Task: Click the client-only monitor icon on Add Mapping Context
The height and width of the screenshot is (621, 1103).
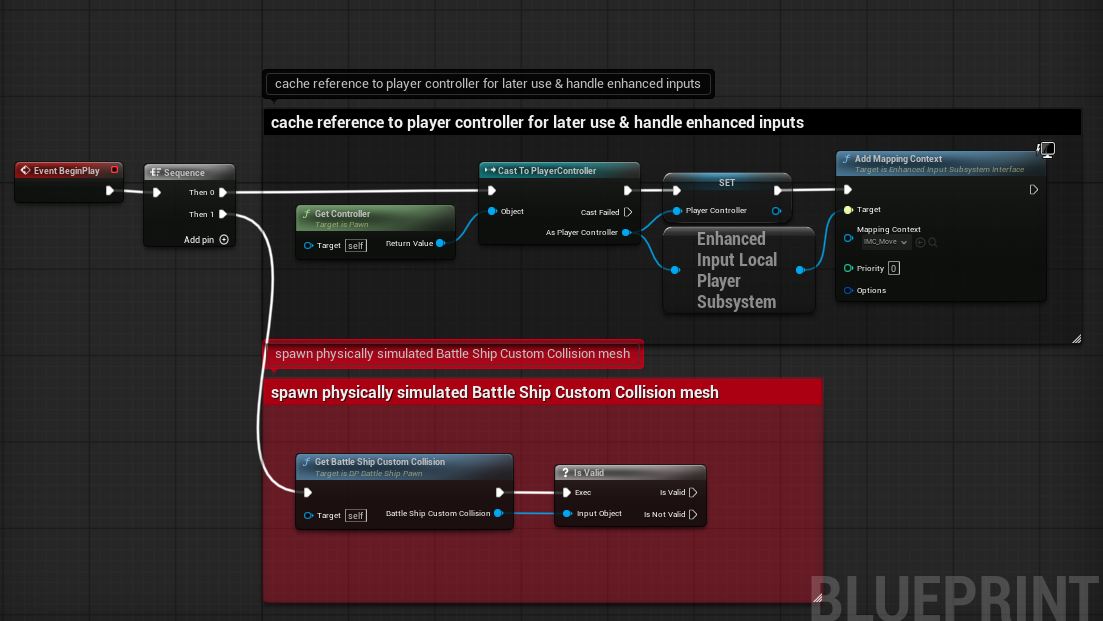Action: click(1047, 150)
